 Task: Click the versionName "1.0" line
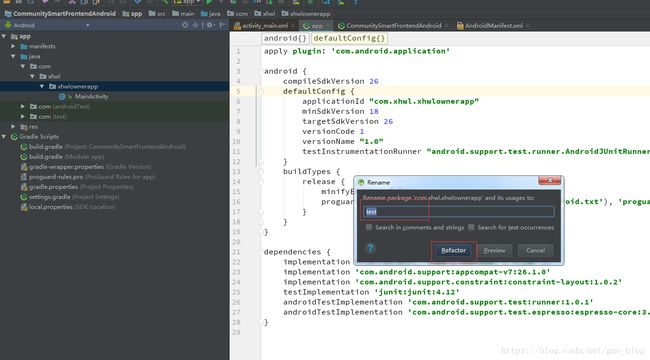(x=342, y=141)
